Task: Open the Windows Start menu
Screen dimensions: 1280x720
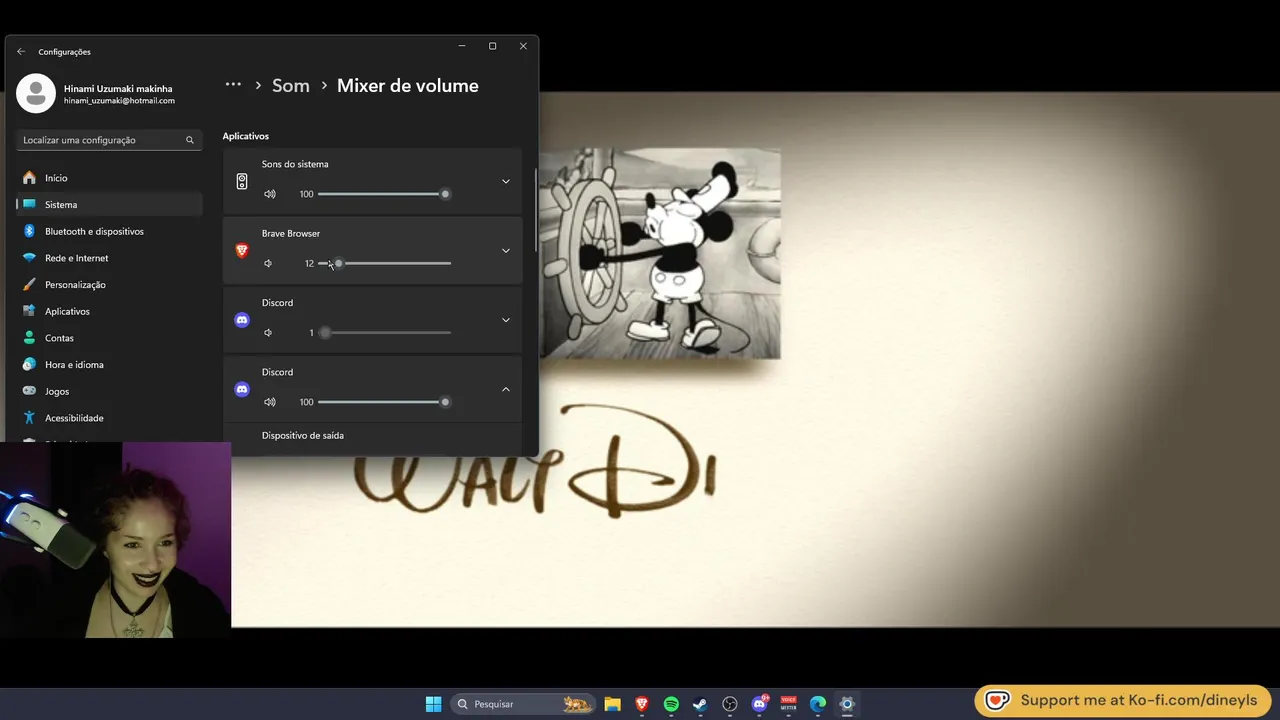Action: point(433,704)
